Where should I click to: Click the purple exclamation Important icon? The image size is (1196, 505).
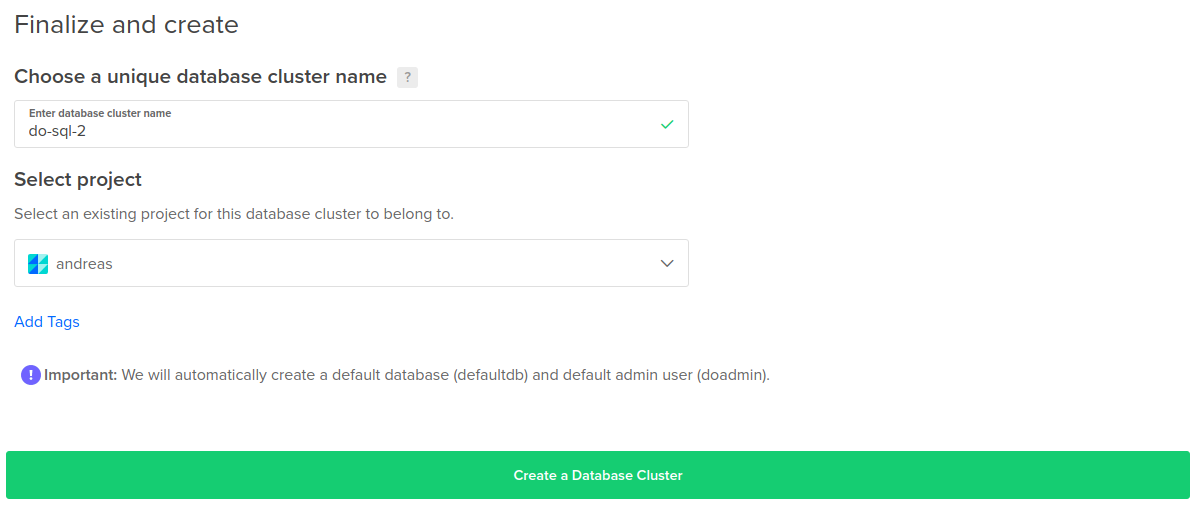[31, 375]
